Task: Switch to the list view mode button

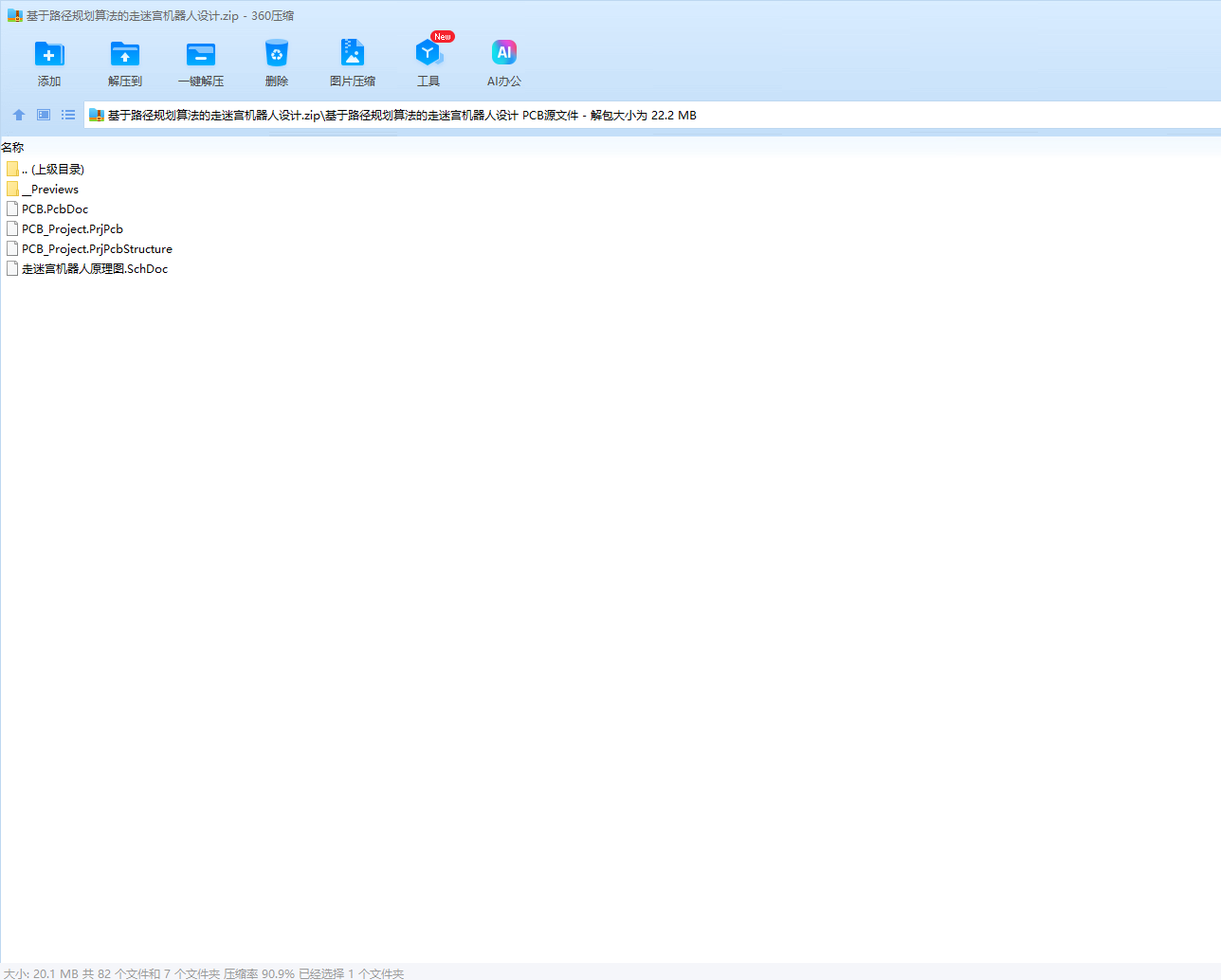Action: pyautogui.click(x=68, y=115)
